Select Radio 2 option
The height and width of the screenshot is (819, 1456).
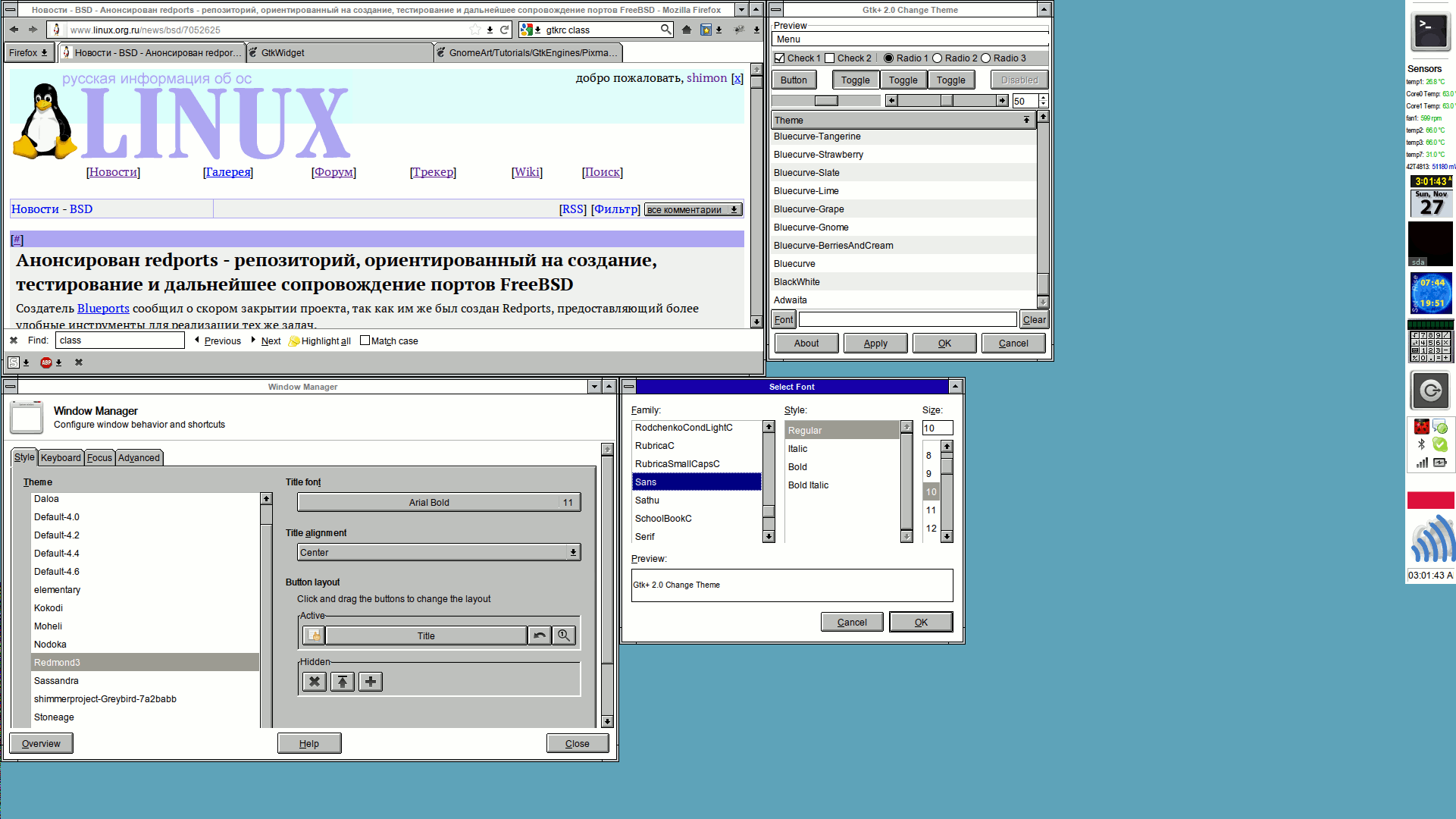(x=937, y=58)
